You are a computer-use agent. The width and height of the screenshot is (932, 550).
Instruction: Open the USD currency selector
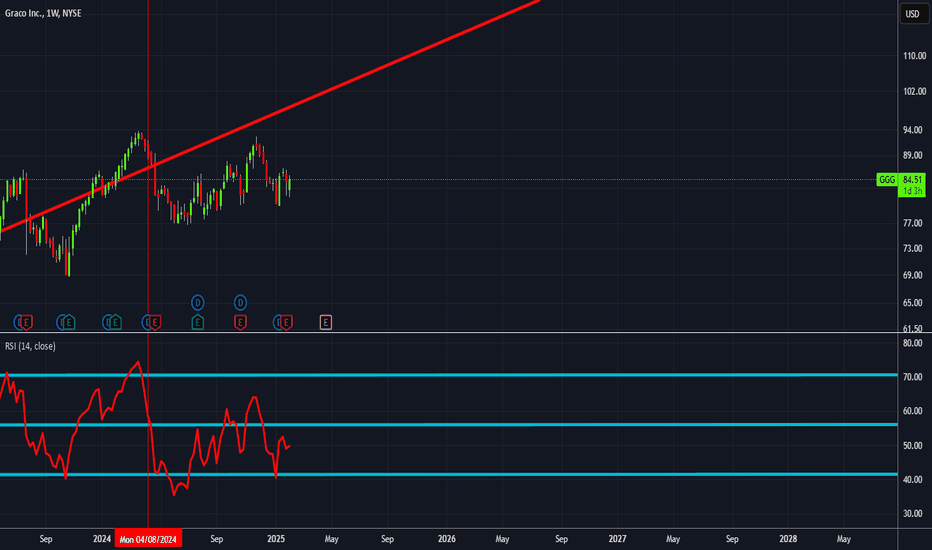912,14
